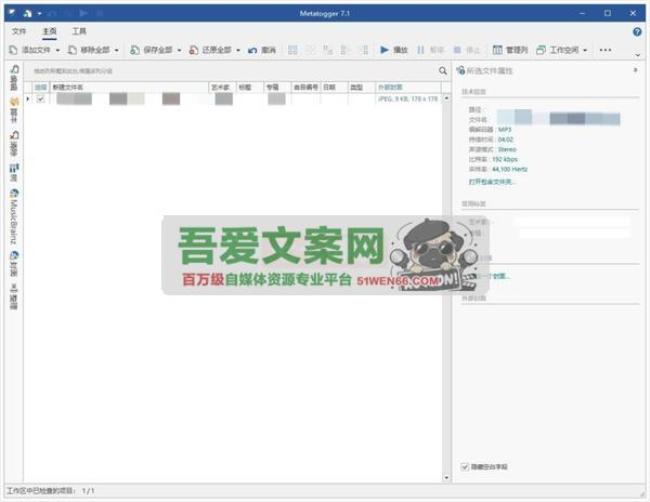650x502 pixels.
Task: Click the magnifier search icon
Action: (443, 71)
